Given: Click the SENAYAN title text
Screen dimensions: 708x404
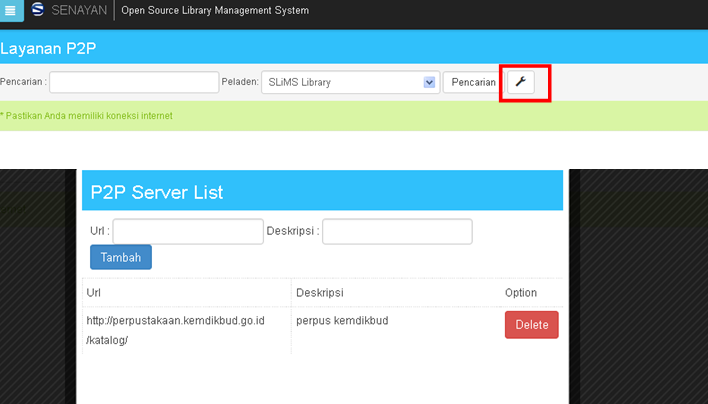Looking at the screenshot, I should pos(79,10).
